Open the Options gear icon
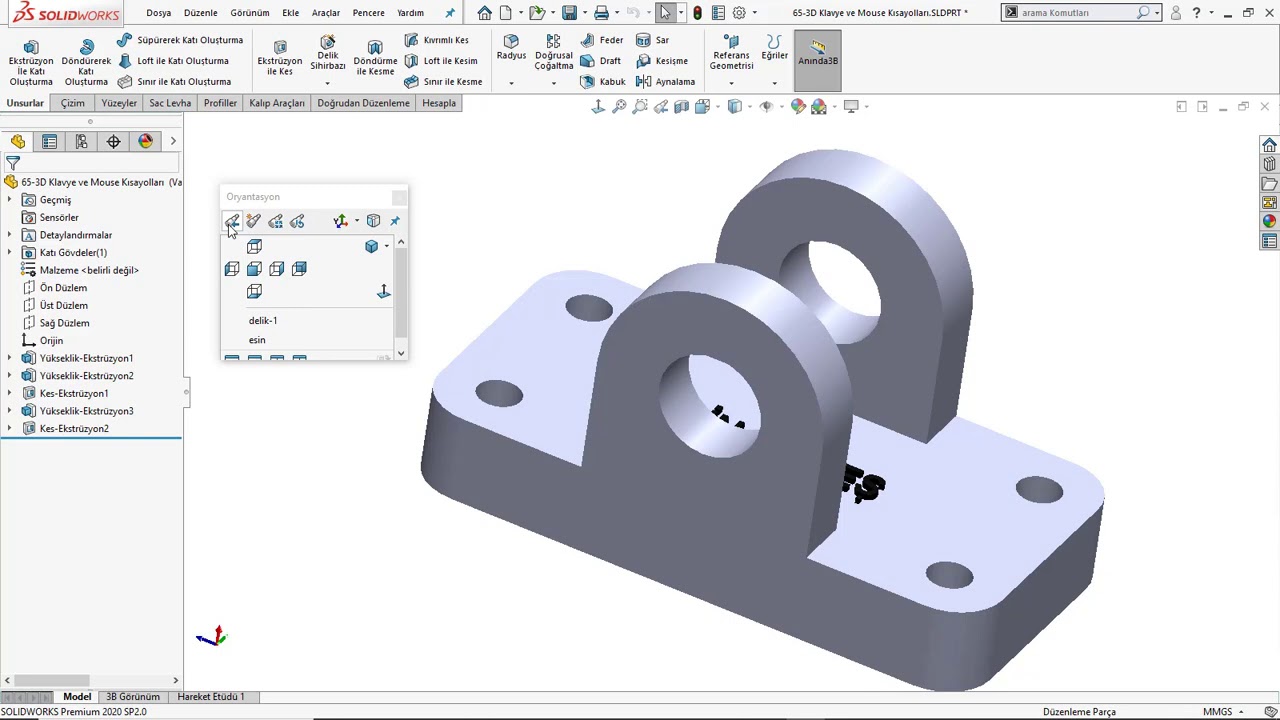This screenshot has height=720, width=1280. 739,13
